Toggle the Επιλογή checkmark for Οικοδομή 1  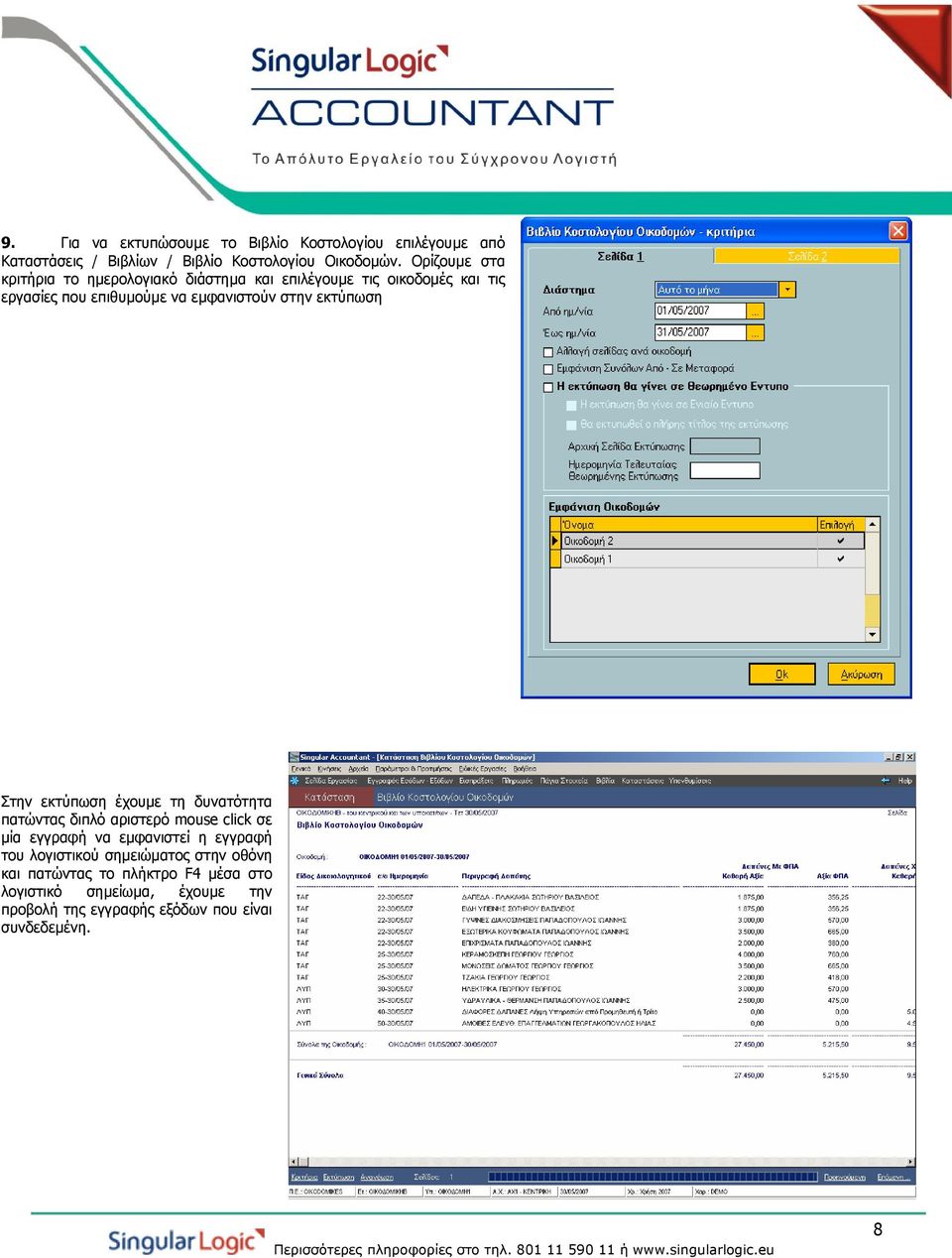[840, 559]
